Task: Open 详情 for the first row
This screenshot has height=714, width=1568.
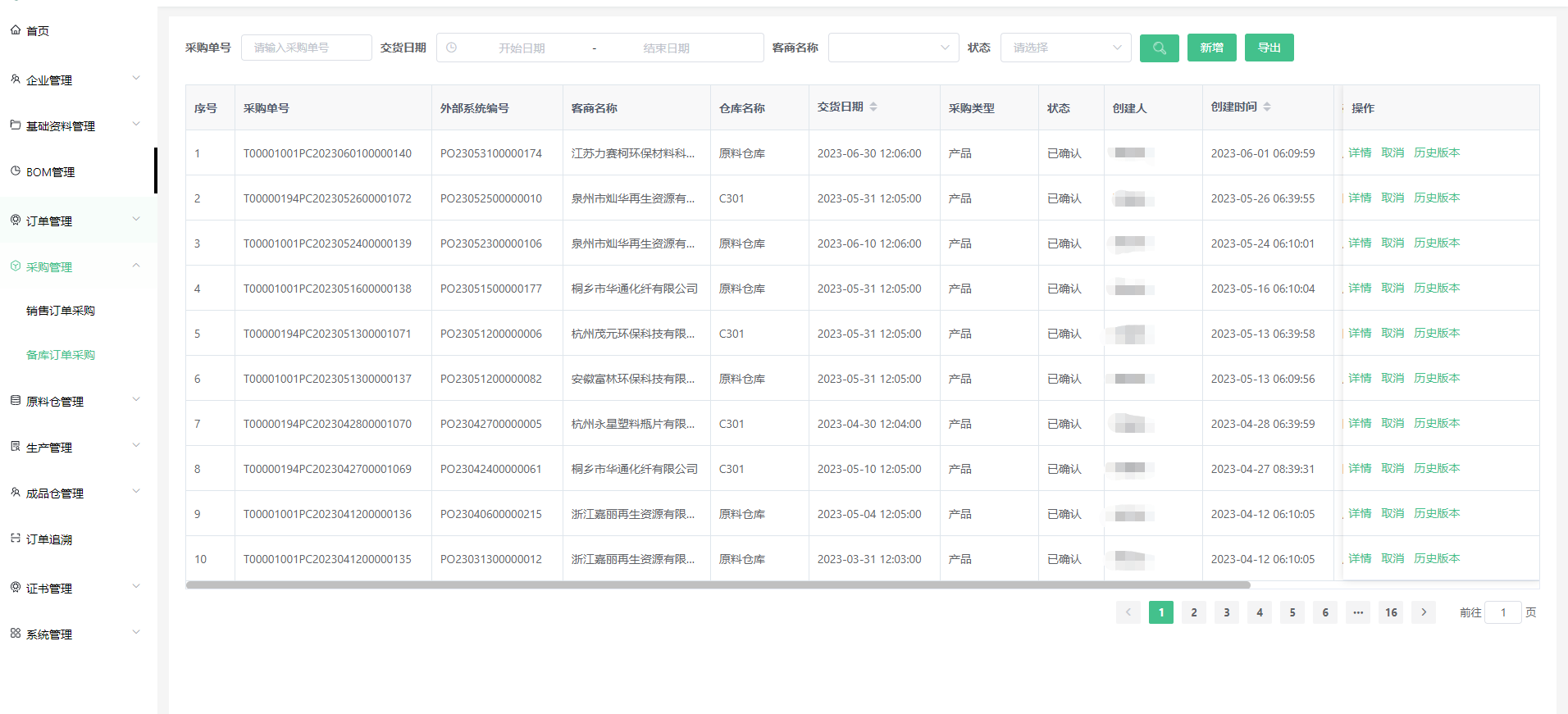Action: point(1360,153)
